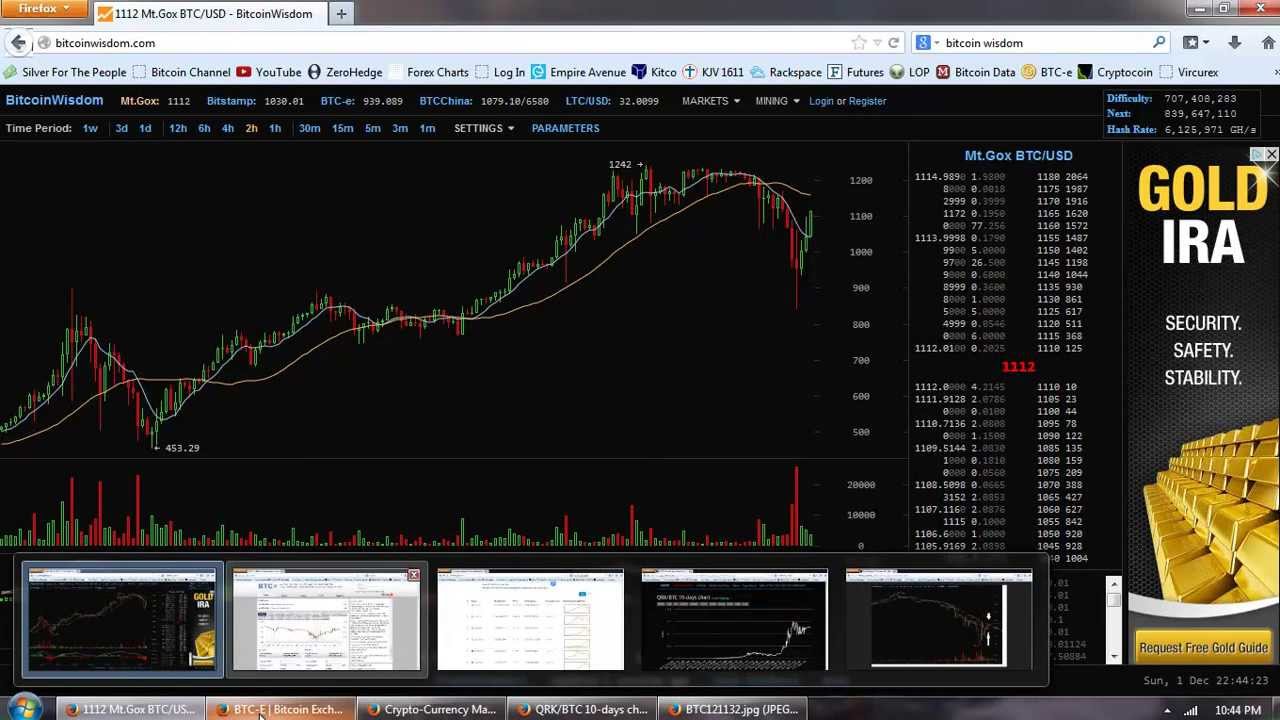
Task: Select the 4h time period
Action: 228,128
